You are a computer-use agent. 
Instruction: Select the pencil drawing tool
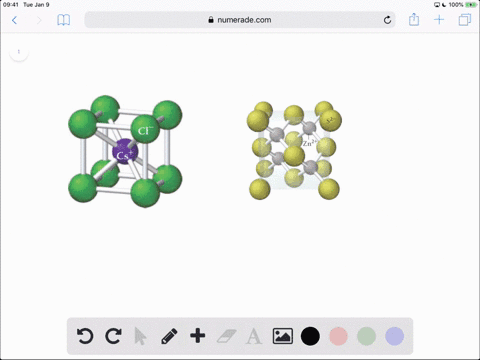[169, 336]
